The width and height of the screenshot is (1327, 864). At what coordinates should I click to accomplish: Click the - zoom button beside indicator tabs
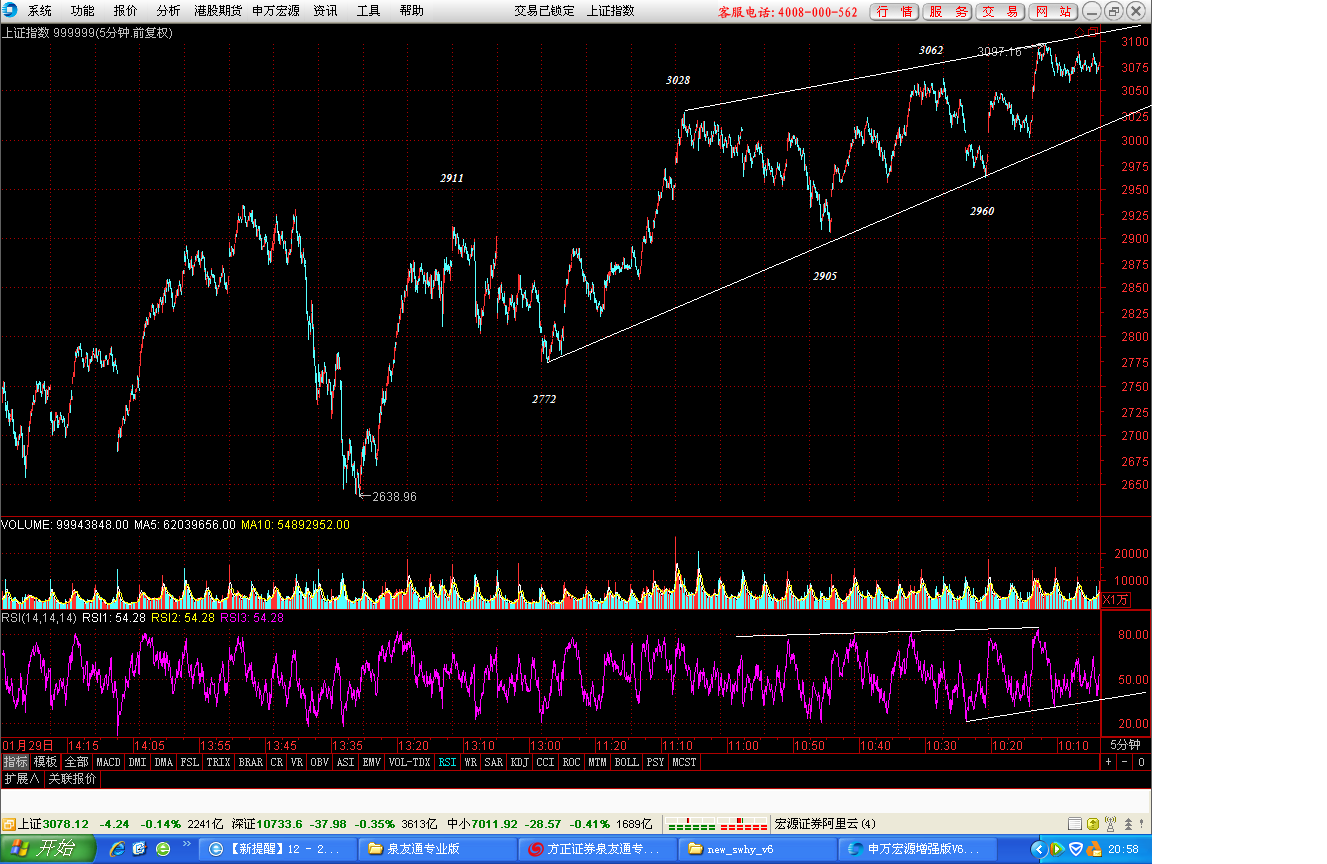1124,762
